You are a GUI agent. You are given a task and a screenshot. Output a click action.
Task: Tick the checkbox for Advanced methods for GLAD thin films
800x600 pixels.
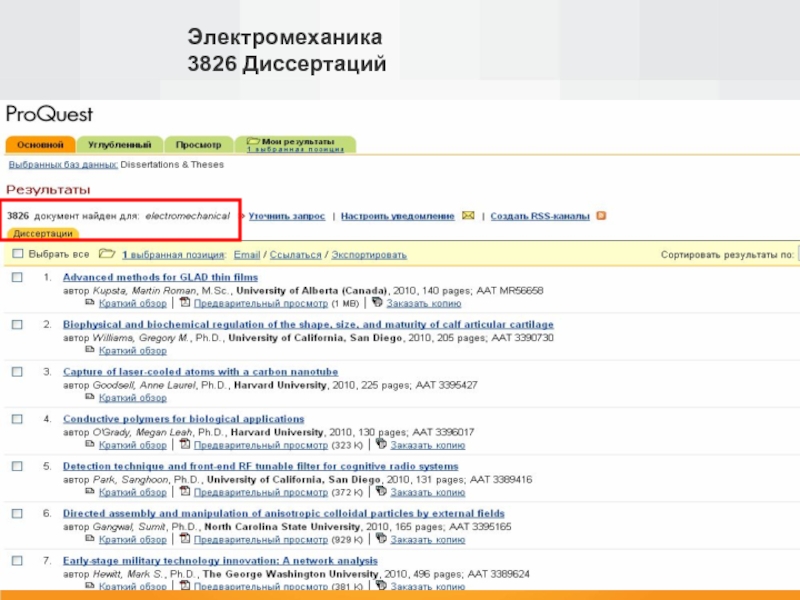[17, 277]
